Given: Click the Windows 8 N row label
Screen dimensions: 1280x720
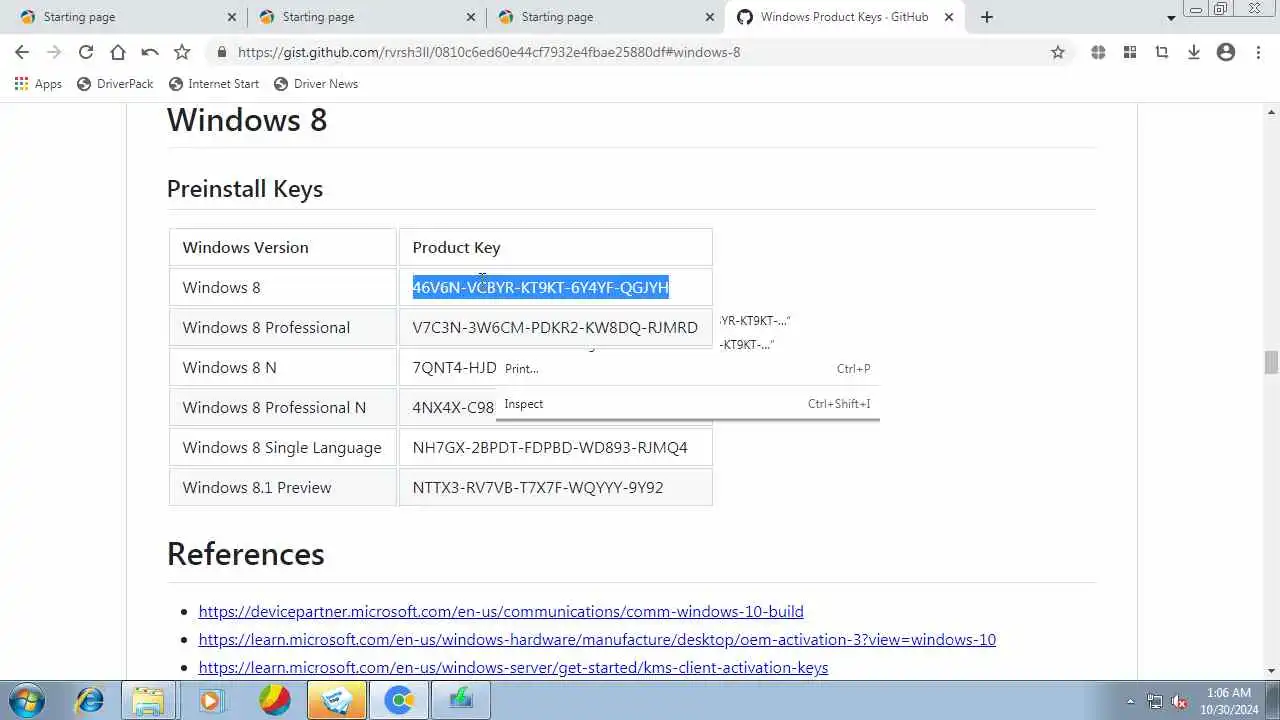Looking at the screenshot, I should 230,367.
